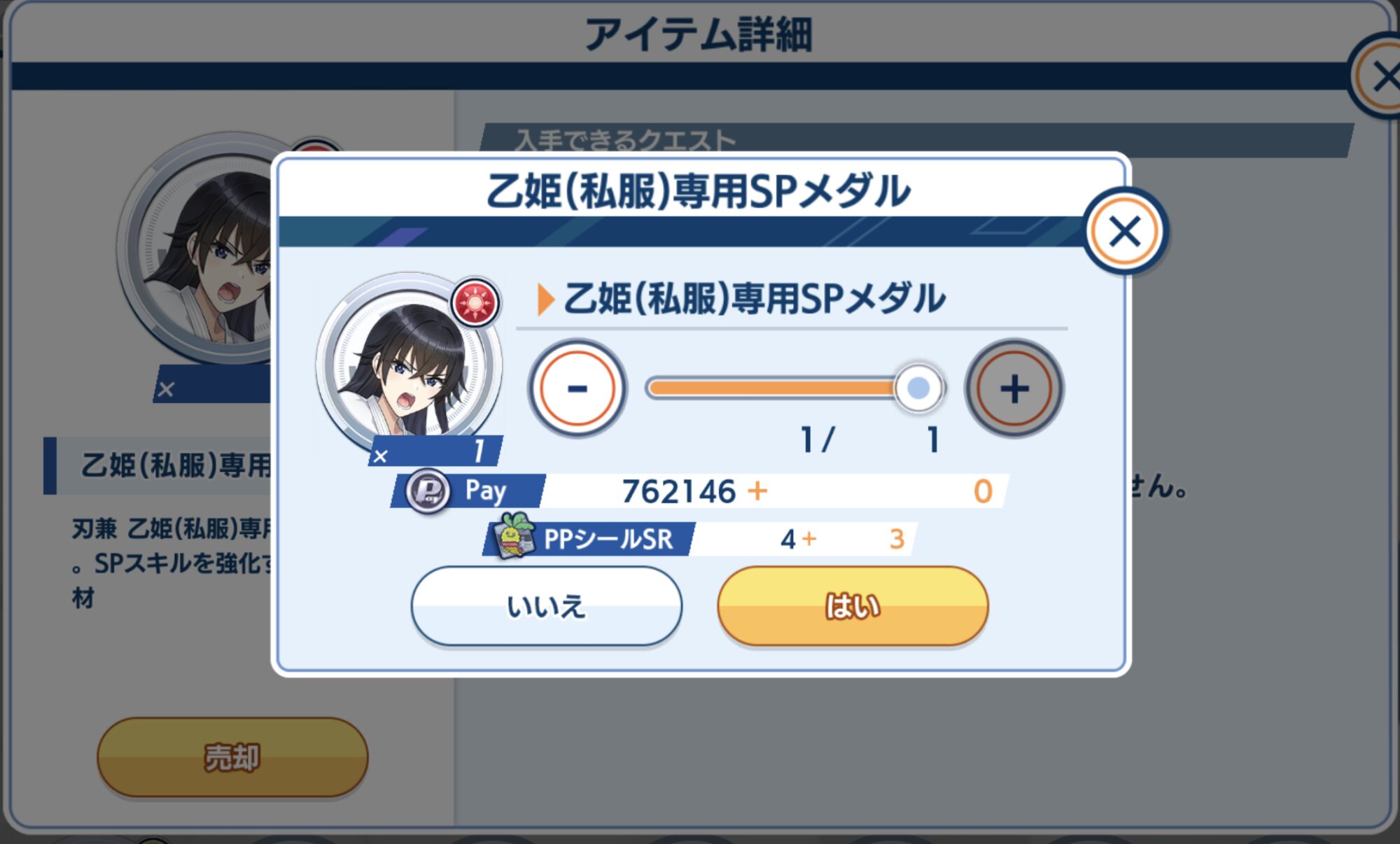
Task: Click the orange arrow beside item name
Action: 545,300
